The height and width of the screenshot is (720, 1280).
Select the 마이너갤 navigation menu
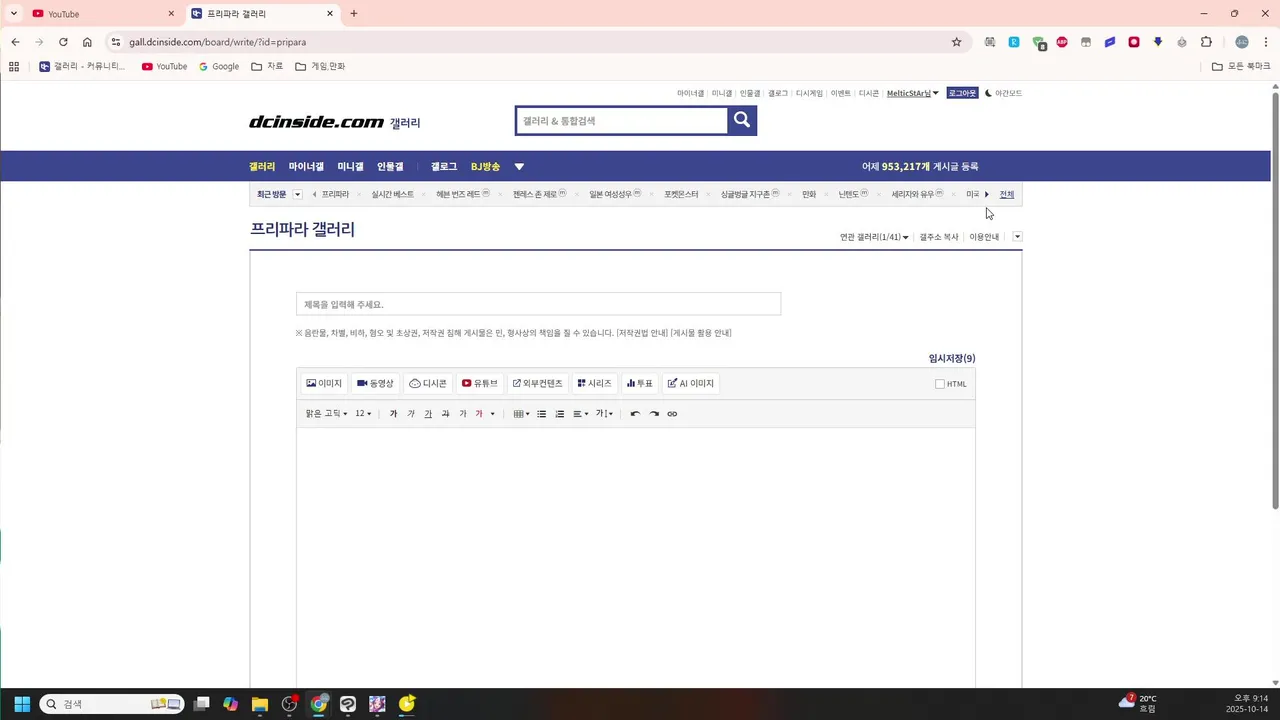306,167
